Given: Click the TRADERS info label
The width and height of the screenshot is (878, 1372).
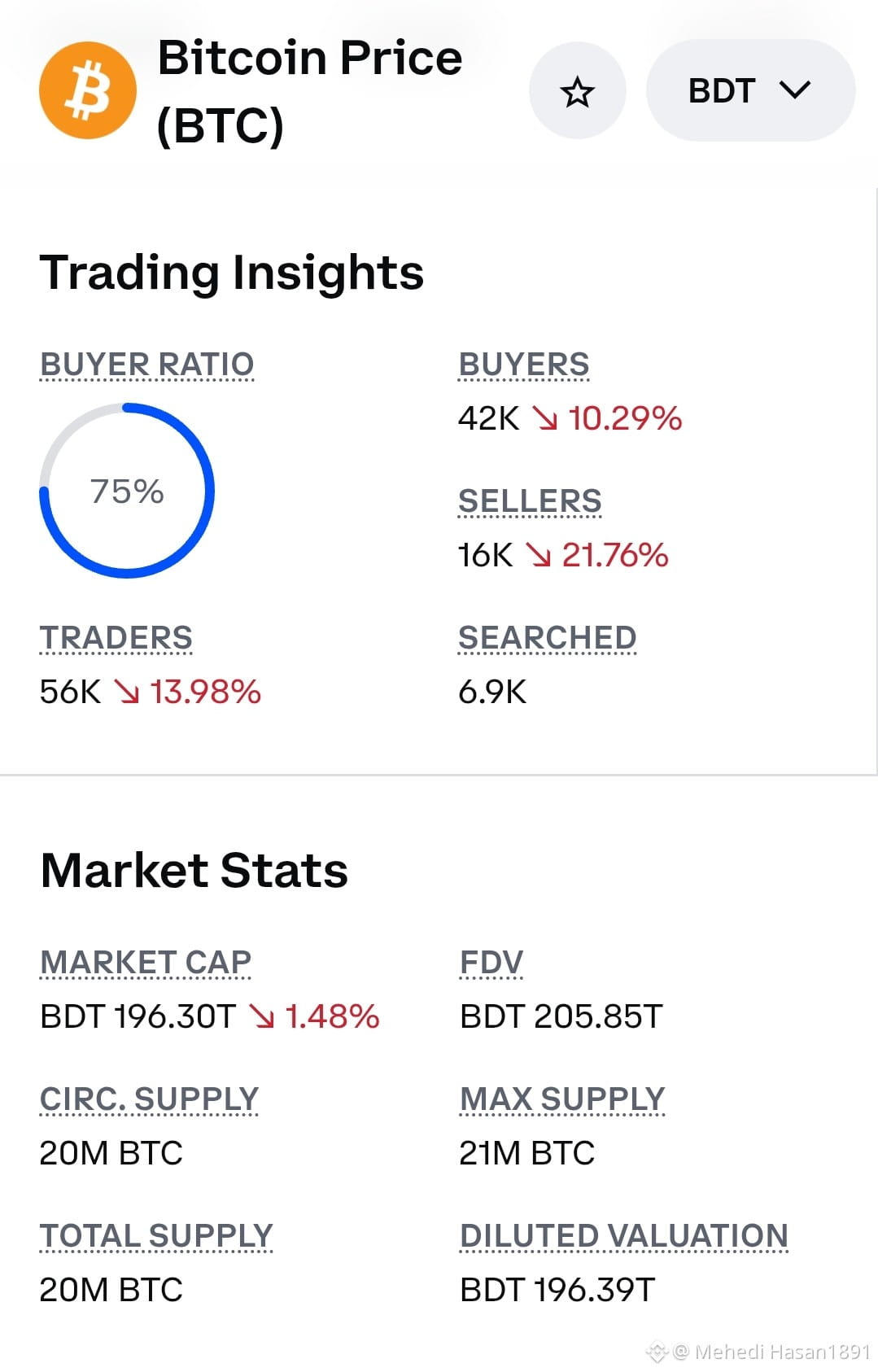Looking at the screenshot, I should tap(116, 638).
